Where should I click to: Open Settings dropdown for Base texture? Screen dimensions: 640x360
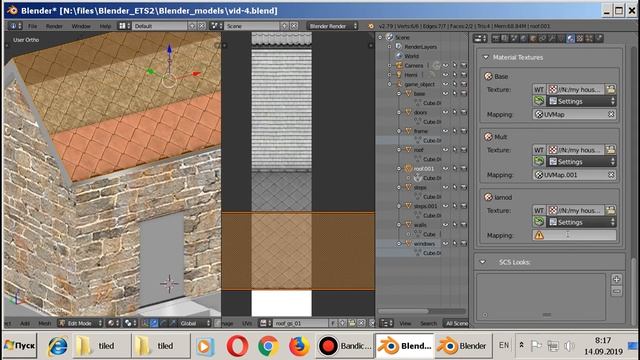point(581,101)
